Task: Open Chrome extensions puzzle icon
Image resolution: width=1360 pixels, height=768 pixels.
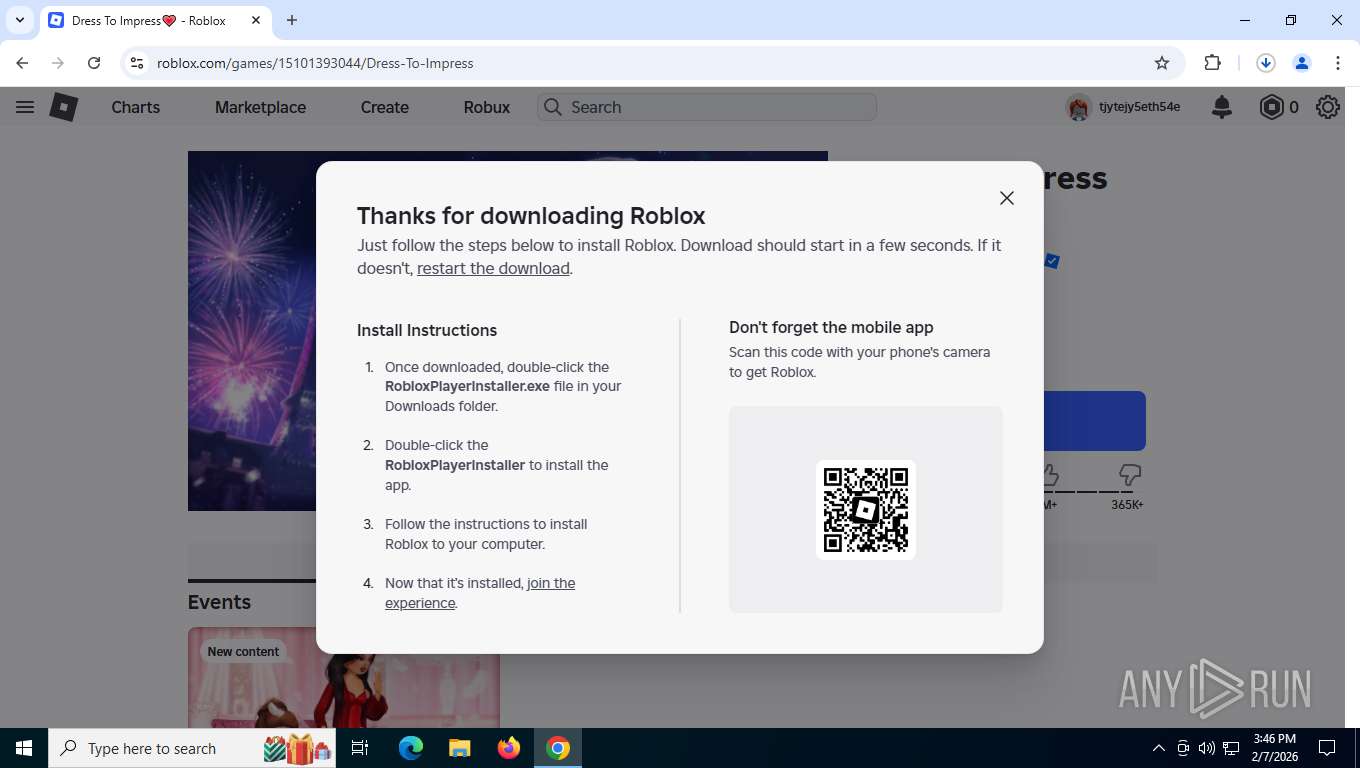Action: click(1212, 63)
